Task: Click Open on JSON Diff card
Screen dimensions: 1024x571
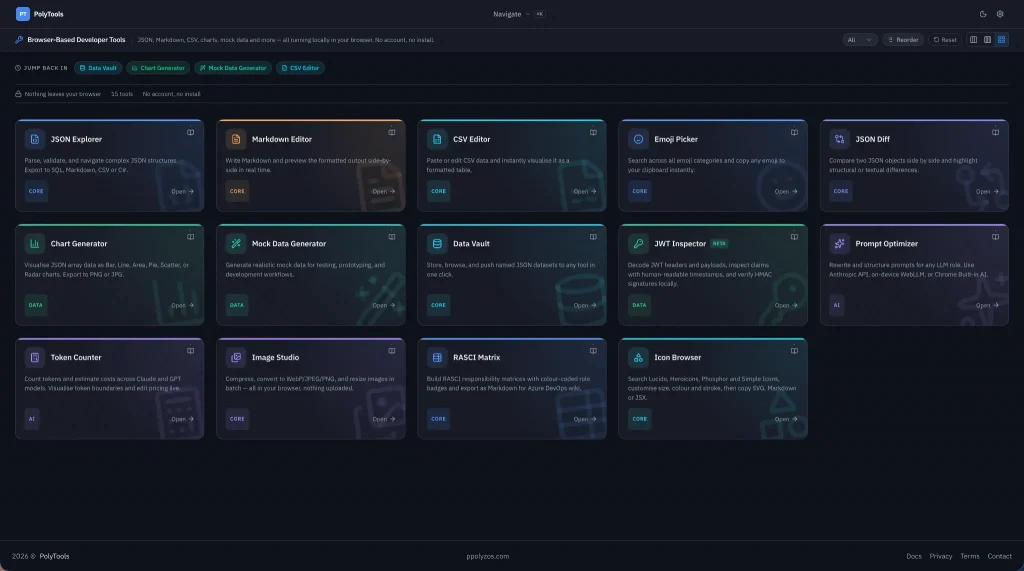Action: (987, 191)
